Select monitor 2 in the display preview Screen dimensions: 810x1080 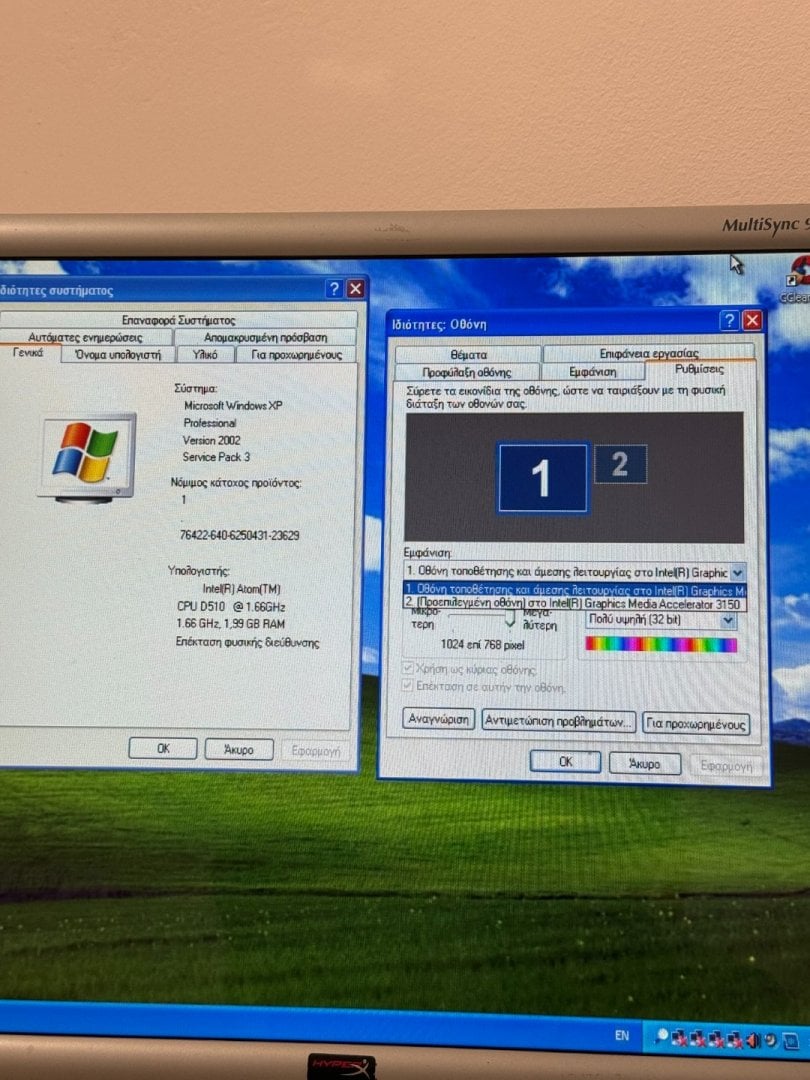(x=620, y=464)
